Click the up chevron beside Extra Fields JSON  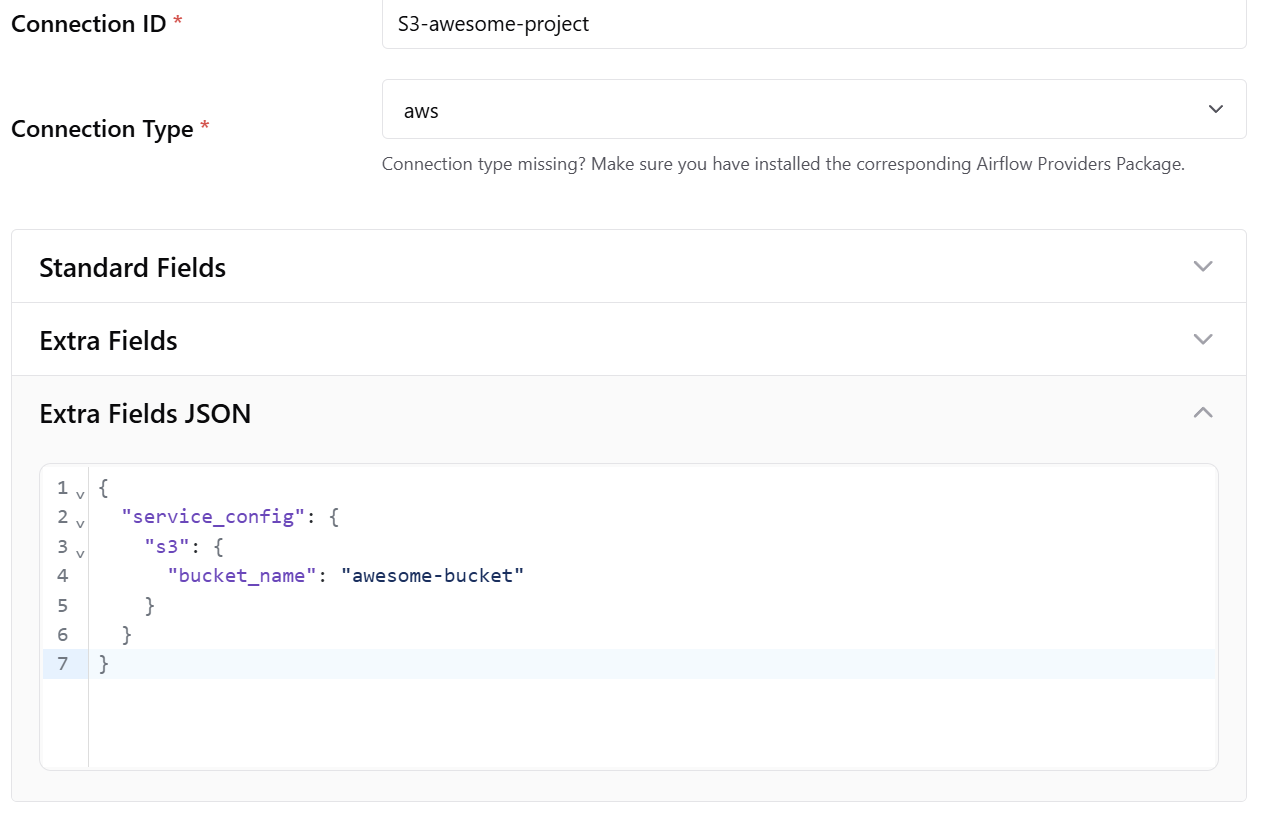[1203, 412]
